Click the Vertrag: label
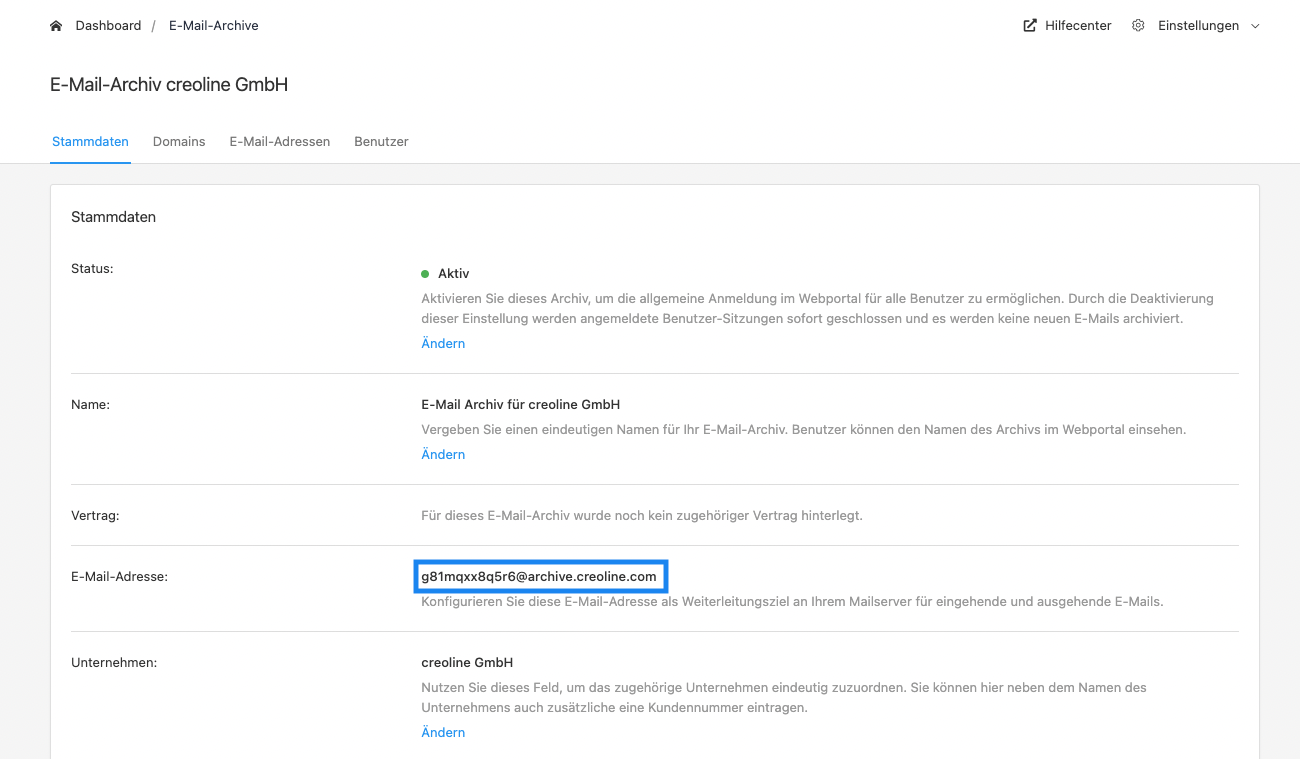The width and height of the screenshot is (1300, 759). click(95, 516)
